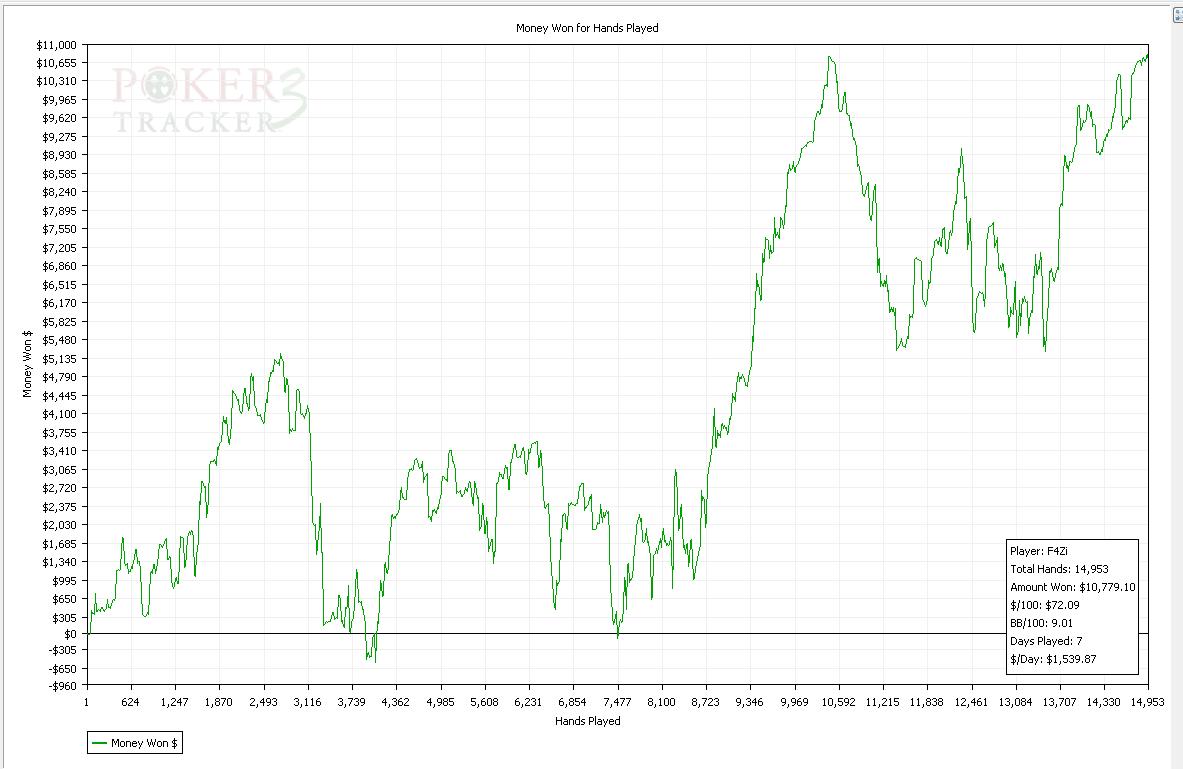Click the partially visible button at top-right corner
The image size is (1183, 769).
point(1177,15)
